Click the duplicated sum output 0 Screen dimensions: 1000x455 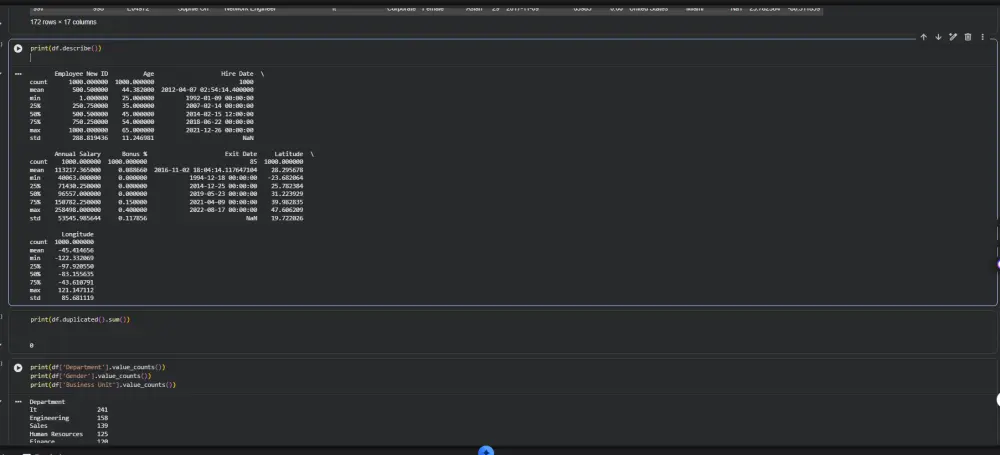(31, 345)
